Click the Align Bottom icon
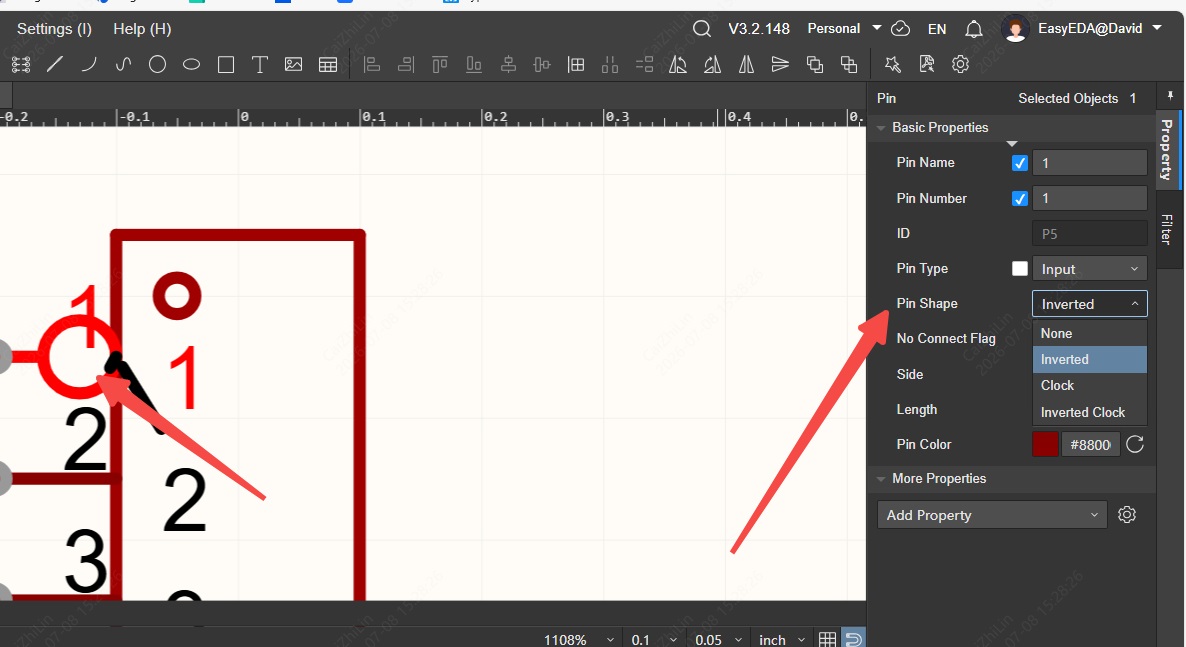Screen dimensions: 1186x647 (473, 65)
